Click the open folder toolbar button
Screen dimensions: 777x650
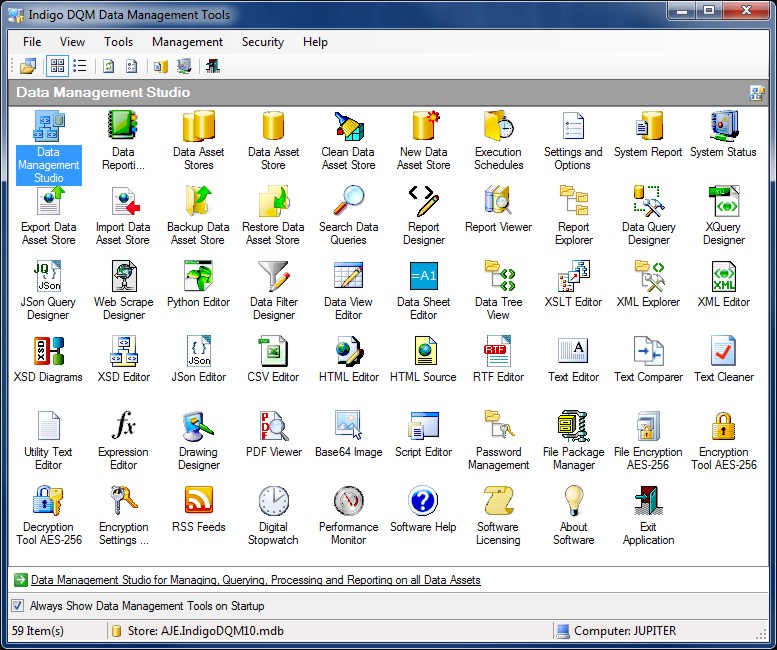pos(28,66)
